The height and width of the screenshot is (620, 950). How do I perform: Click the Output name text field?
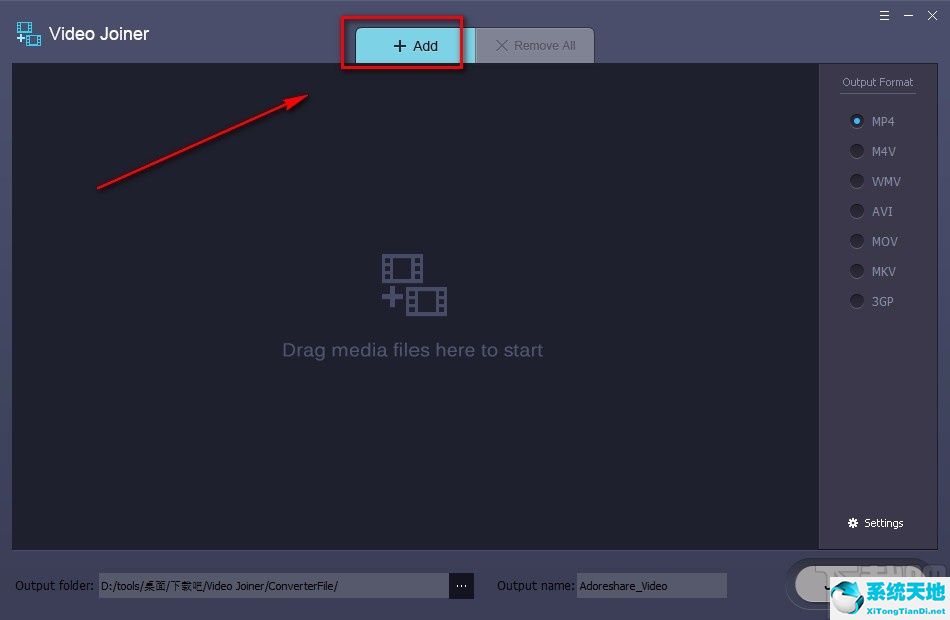(x=651, y=586)
